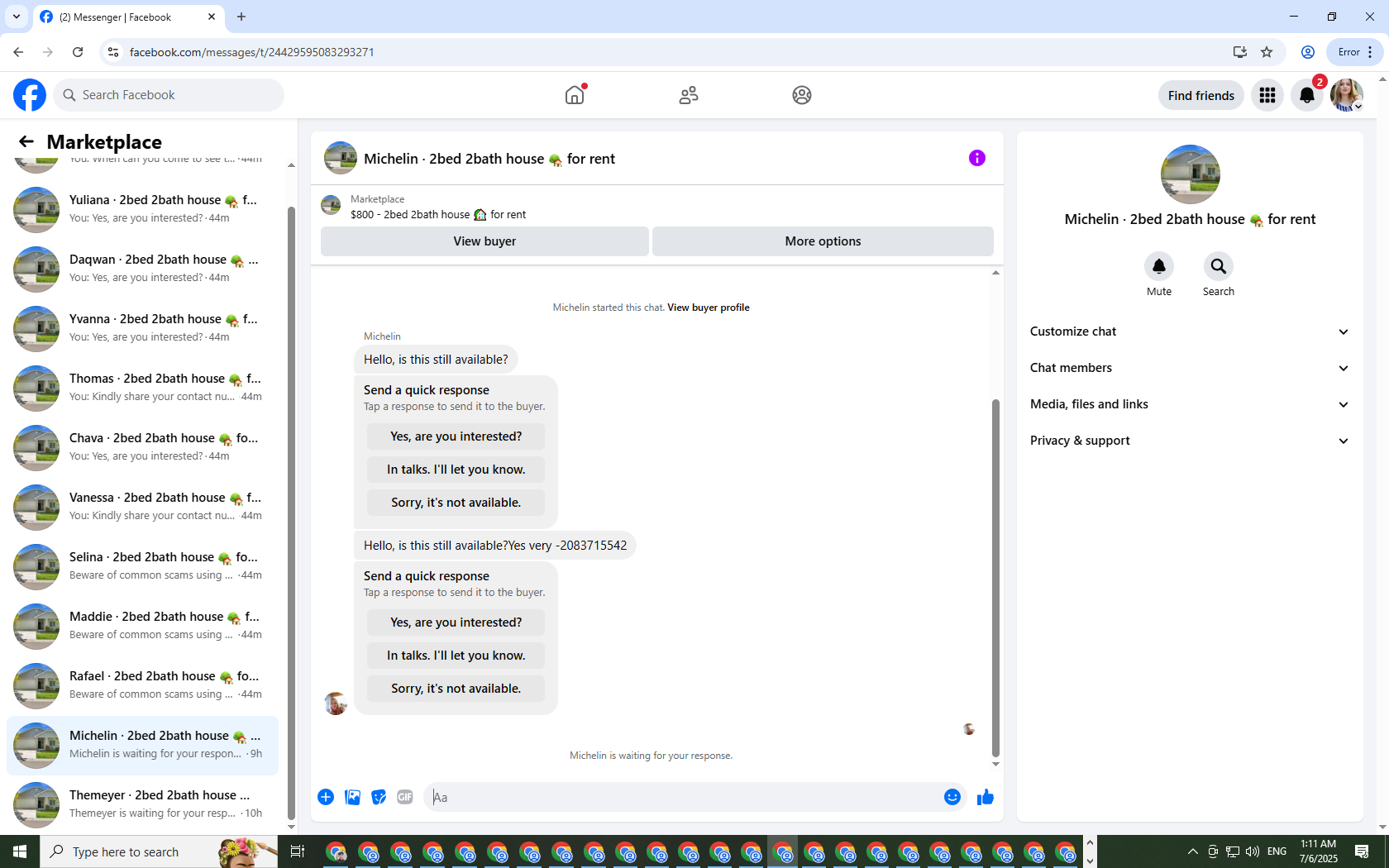The width and height of the screenshot is (1389, 868).
Task: Open the Groups icon in top navigation
Action: pos(802,95)
